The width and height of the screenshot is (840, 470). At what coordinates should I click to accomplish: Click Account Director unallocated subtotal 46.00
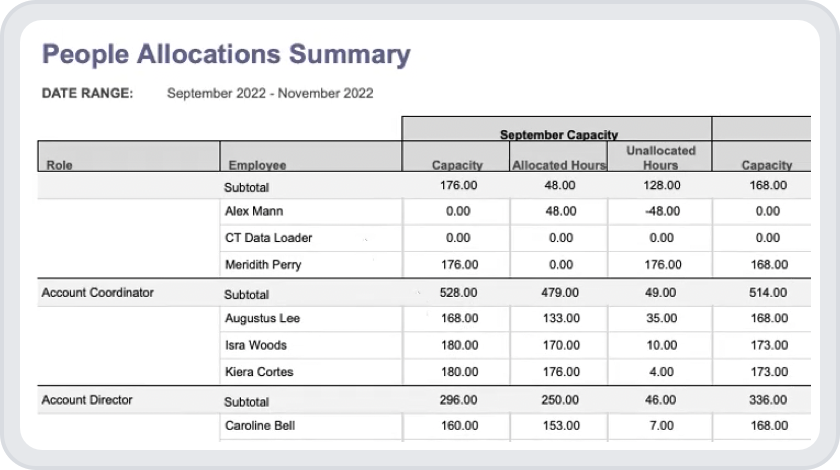[661, 400]
